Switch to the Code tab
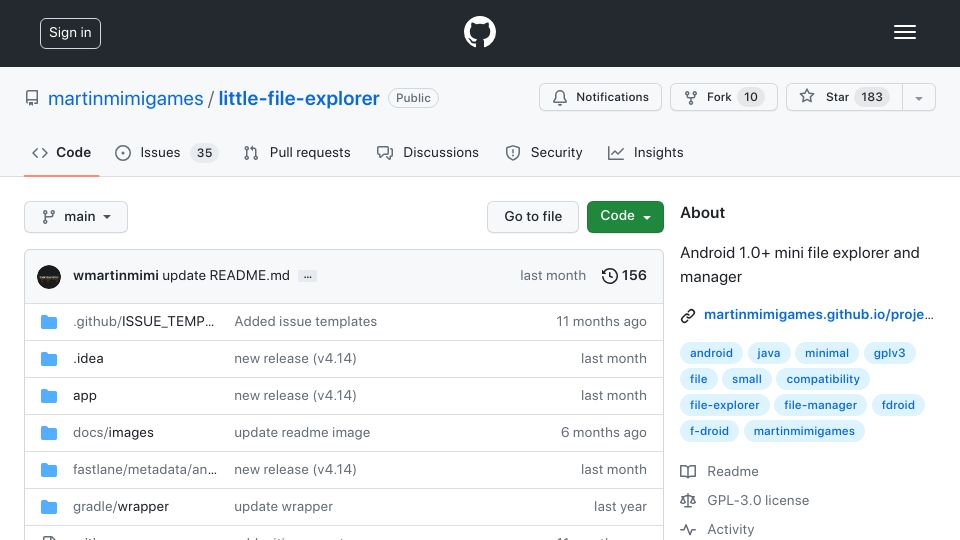Screen dimensions: 960x540 click(x=61, y=153)
